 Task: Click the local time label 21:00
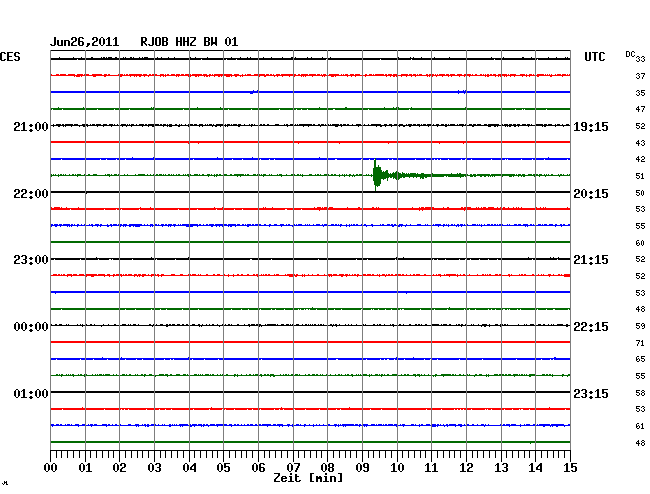[x=31, y=126]
